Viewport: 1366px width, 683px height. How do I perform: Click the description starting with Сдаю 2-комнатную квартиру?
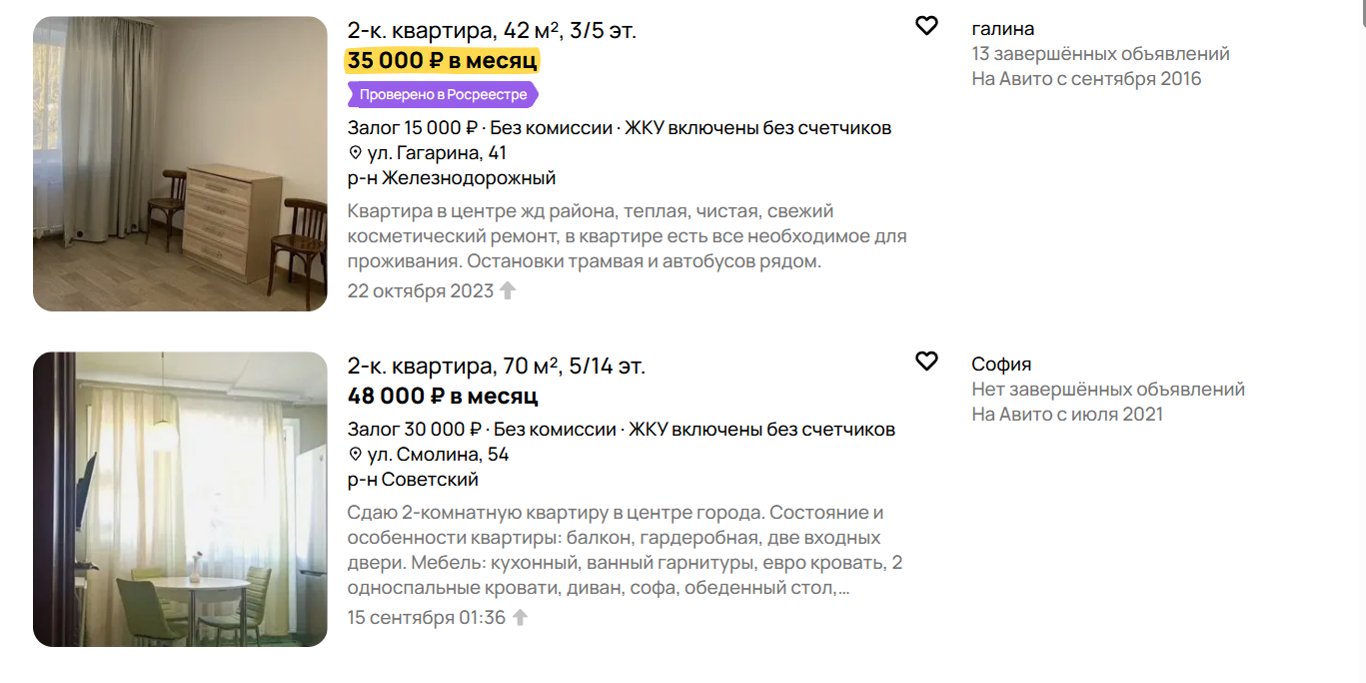pyautogui.click(x=625, y=550)
